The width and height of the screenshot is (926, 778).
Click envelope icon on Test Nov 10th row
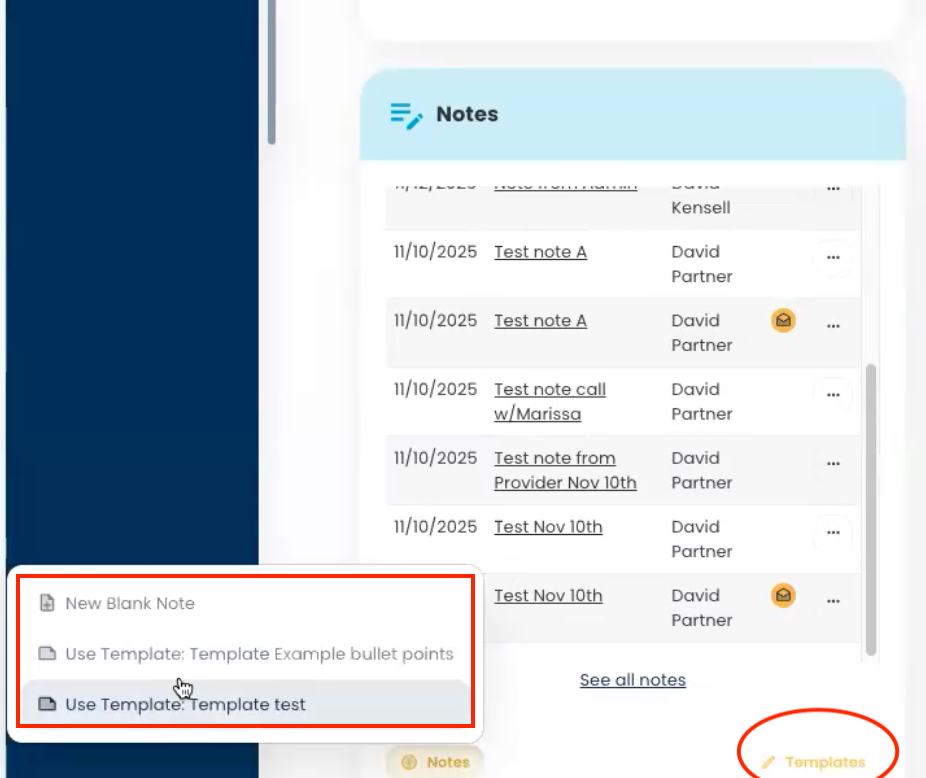pos(783,596)
